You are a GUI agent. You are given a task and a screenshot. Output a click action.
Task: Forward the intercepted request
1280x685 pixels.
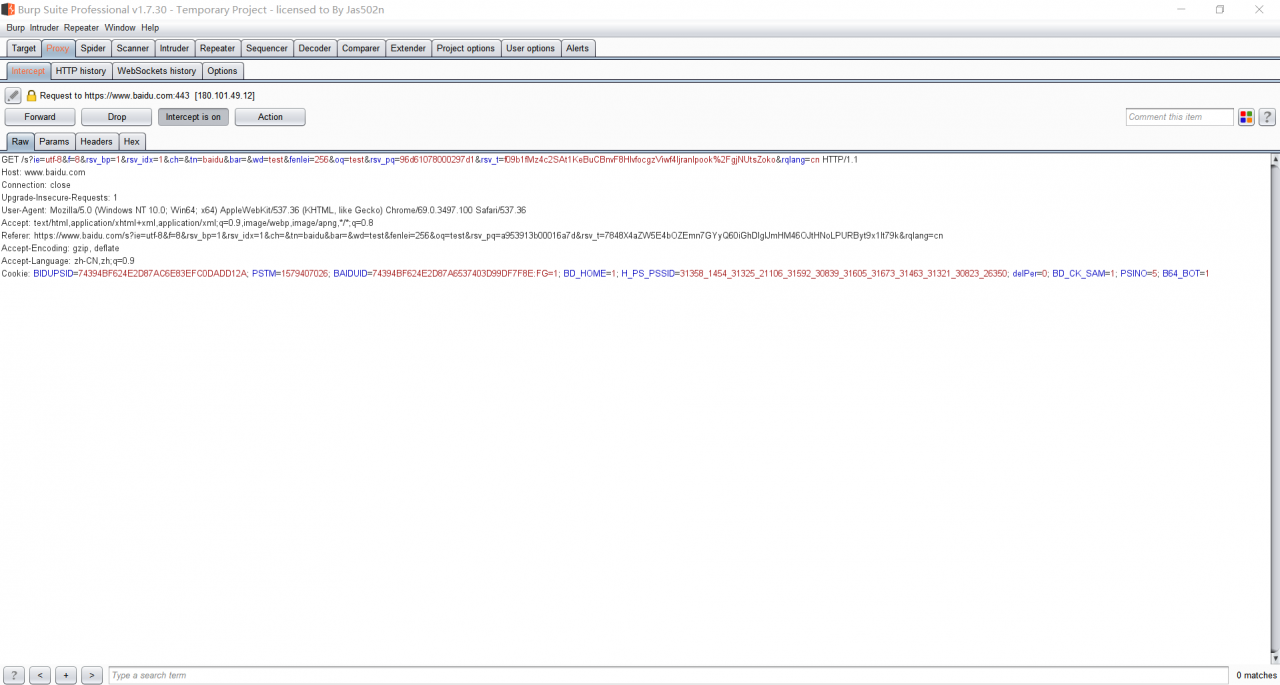[40, 117]
